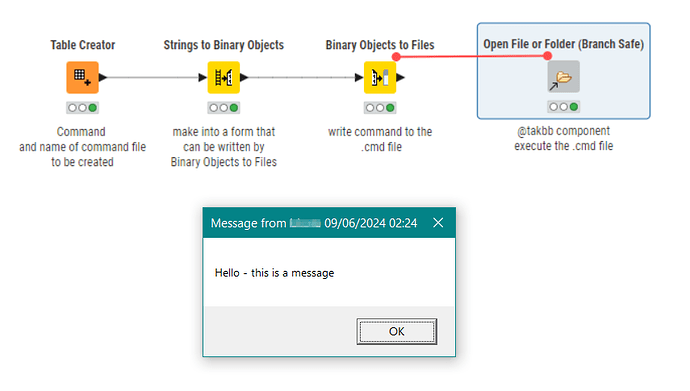This screenshot has height=391, width=690.
Task: Click Binary Objects to Files status traffic light
Action: [380, 108]
